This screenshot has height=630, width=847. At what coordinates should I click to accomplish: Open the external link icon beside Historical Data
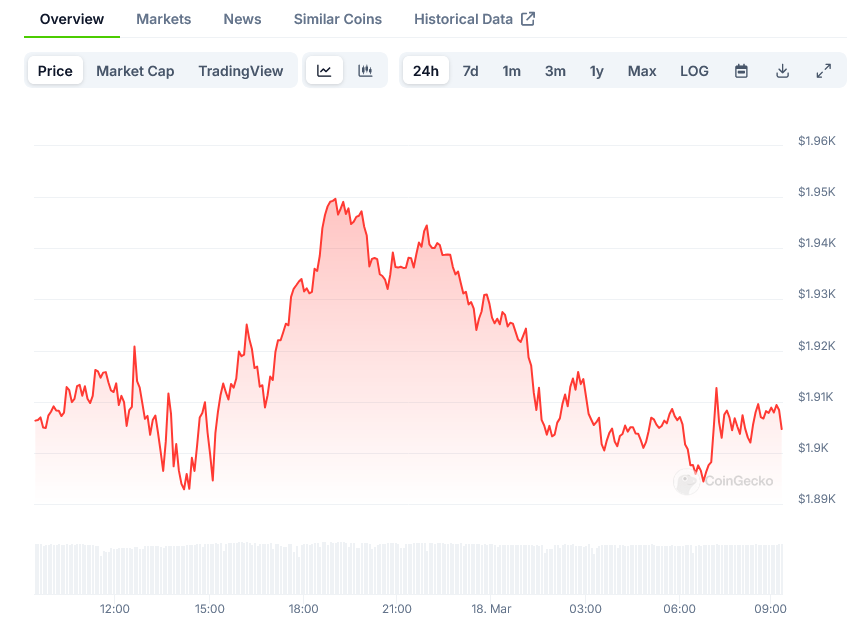coord(528,19)
